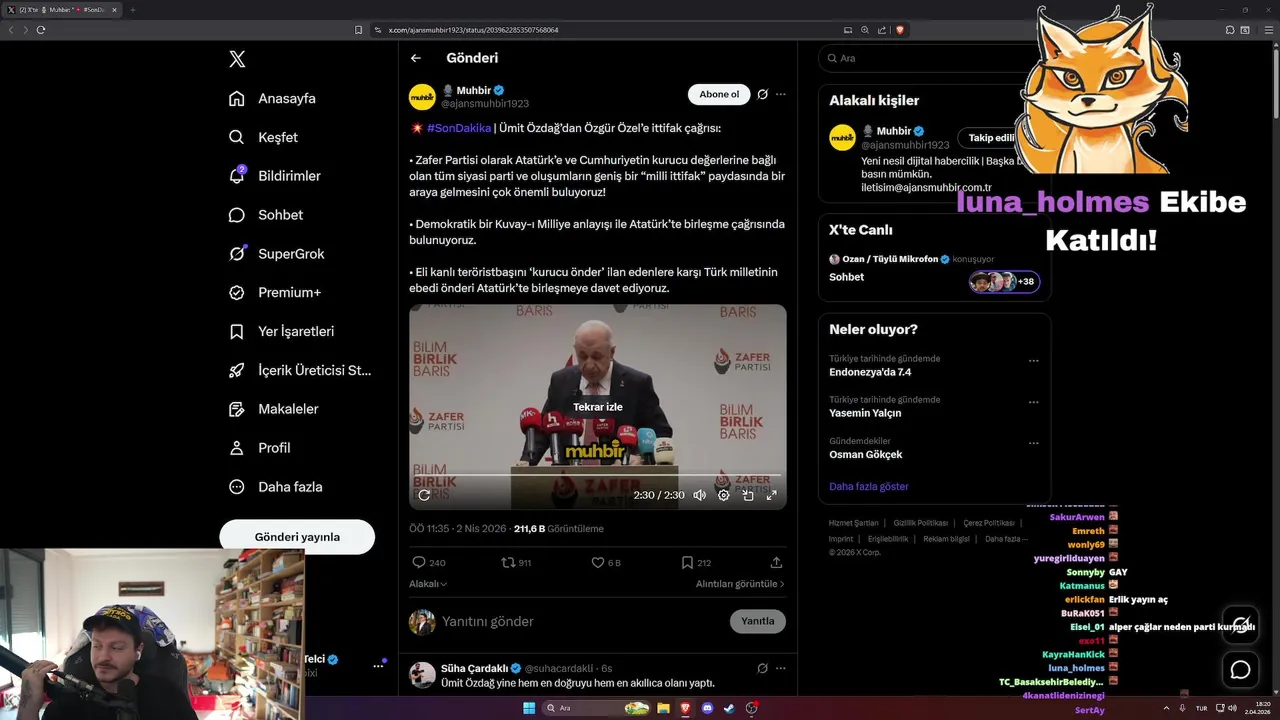Enter fullscreen on the video
Viewport: 1280px width, 720px height.
[x=772, y=495]
